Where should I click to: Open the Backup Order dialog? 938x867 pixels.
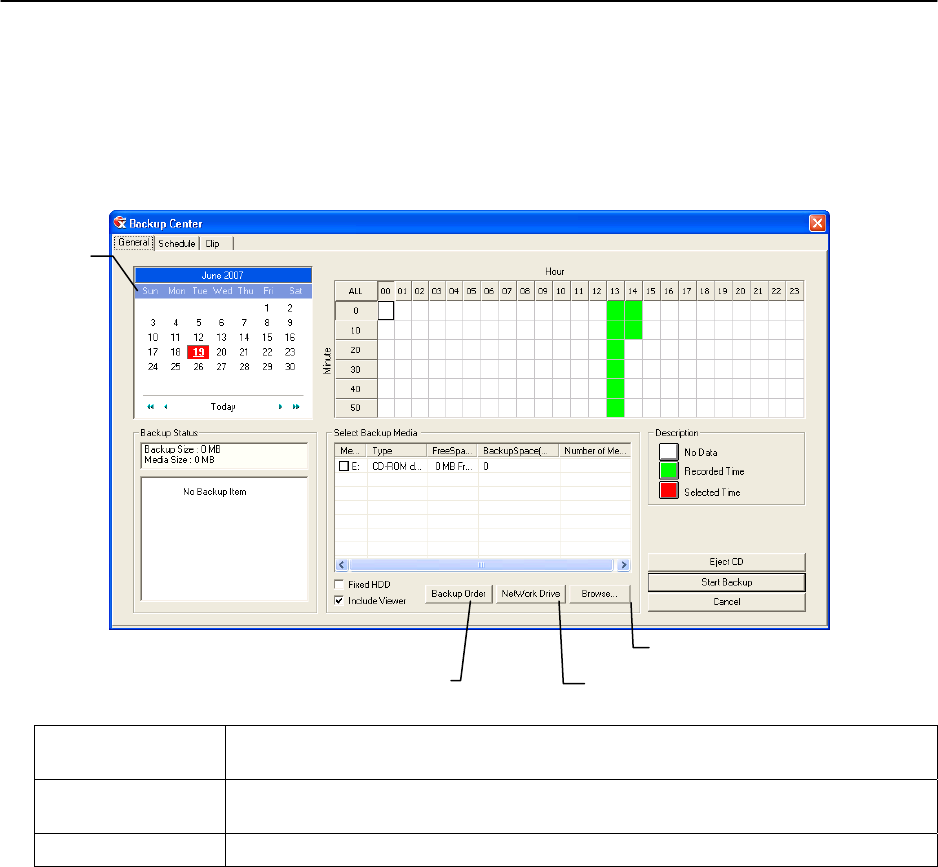point(458,594)
